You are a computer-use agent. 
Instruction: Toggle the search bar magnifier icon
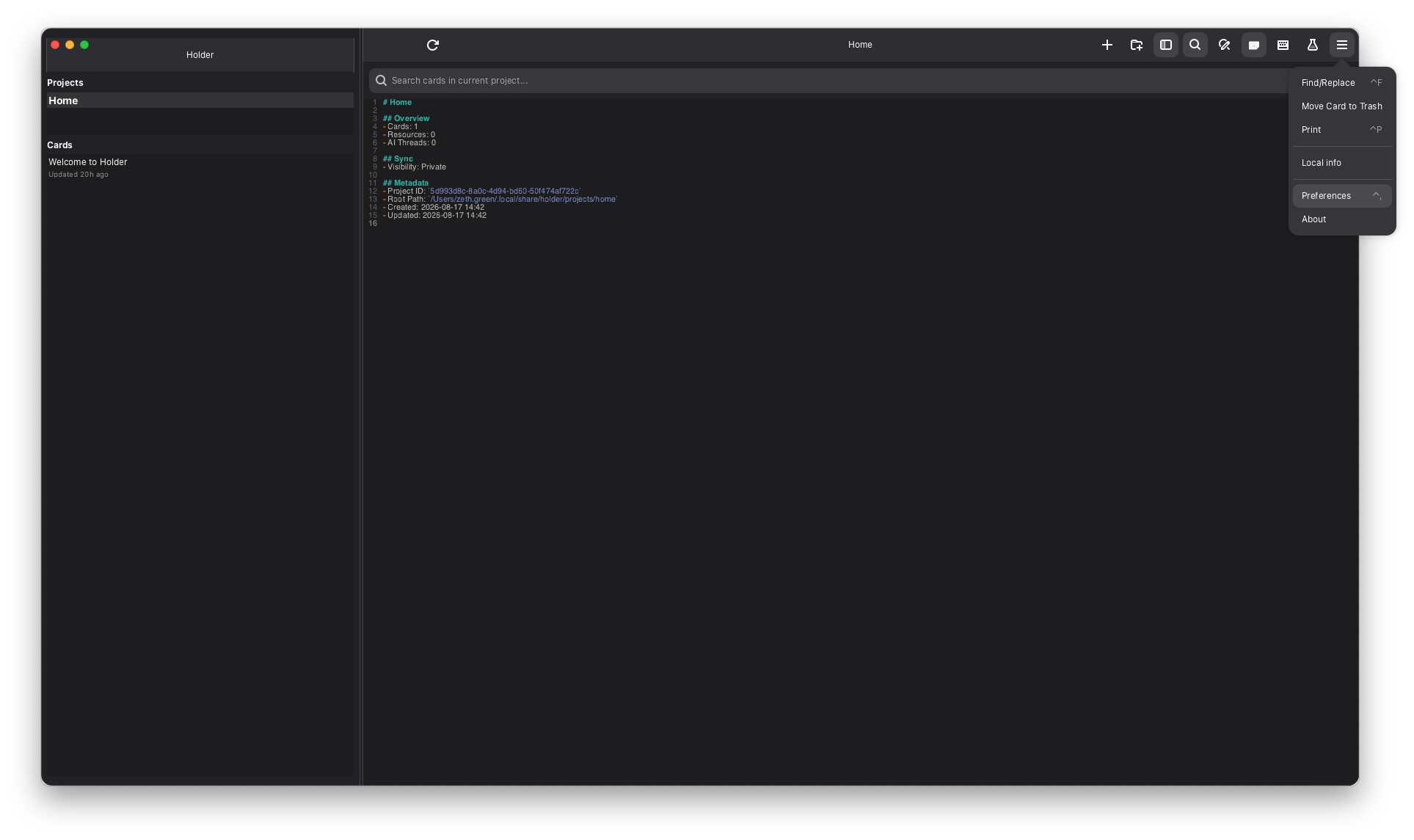[x=1195, y=45]
